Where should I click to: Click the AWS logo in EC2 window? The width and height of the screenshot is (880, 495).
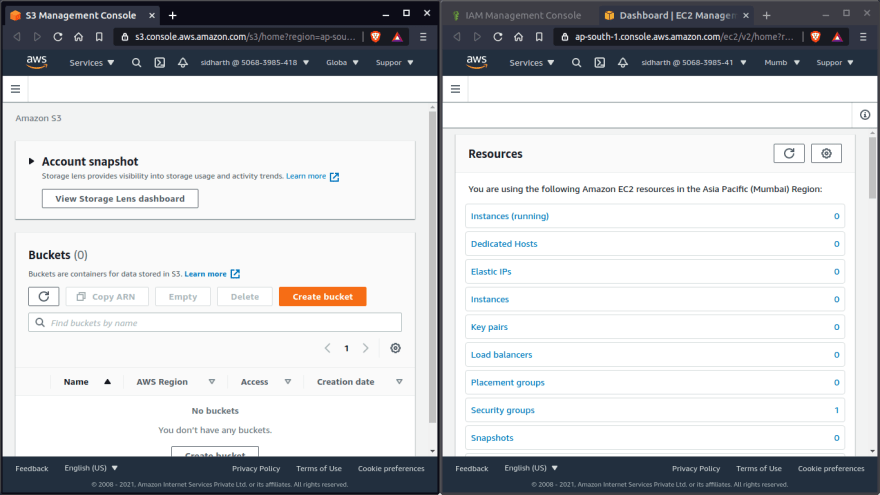tap(477, 62)
